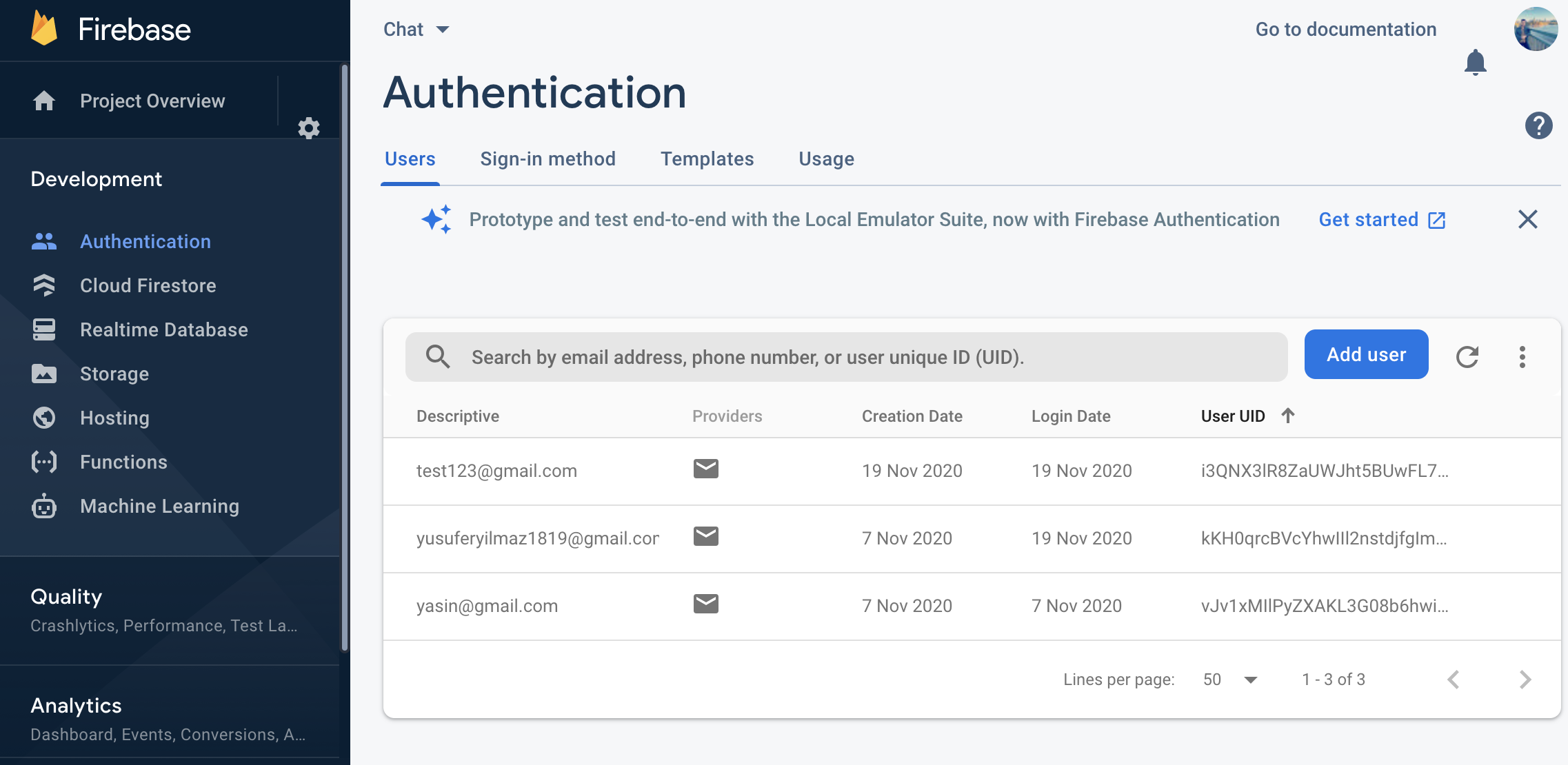Switch to Sign-in method tab
Image resolution: width=1568 pixels, height=765 pixels.
pos(547,159)
